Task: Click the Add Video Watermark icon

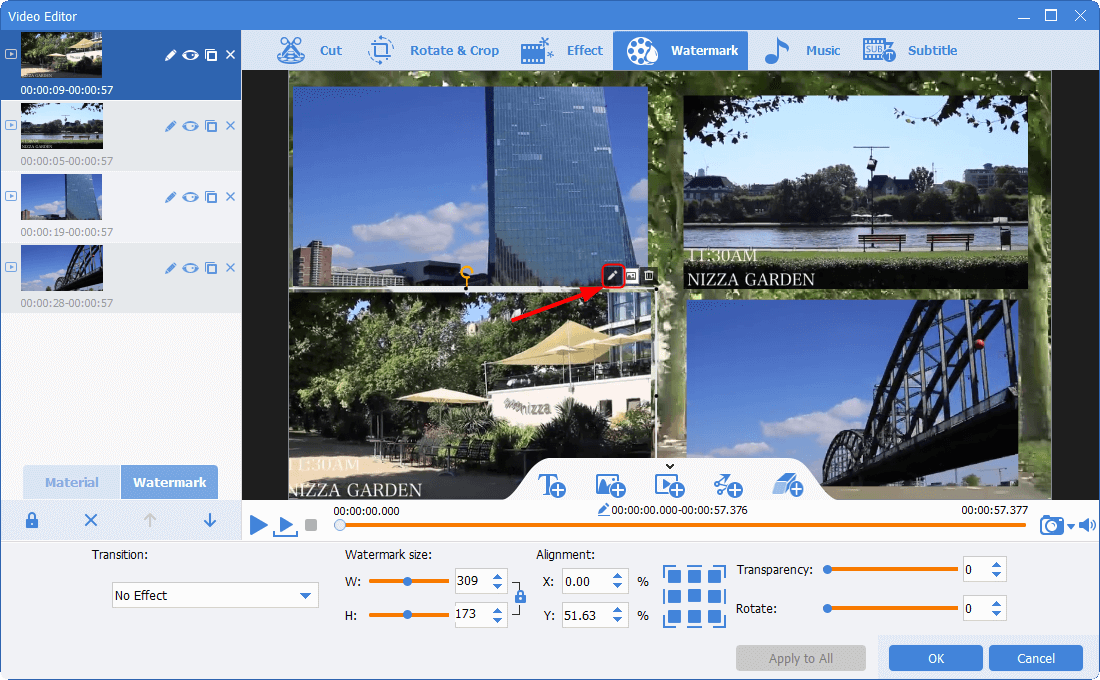Action: [669, 486]
